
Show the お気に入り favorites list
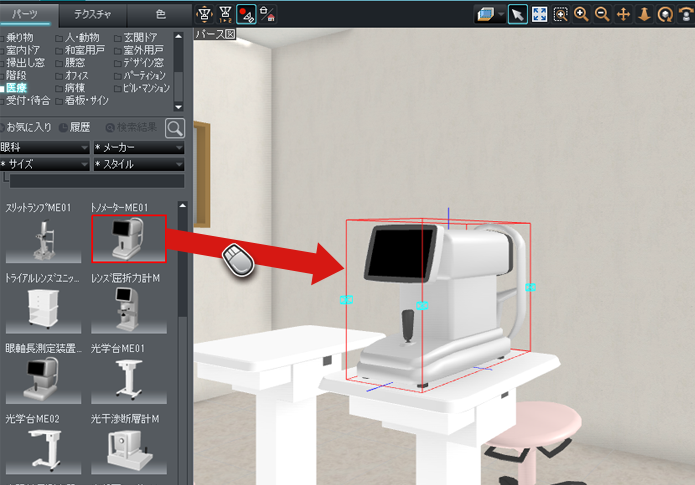point(27,128)
